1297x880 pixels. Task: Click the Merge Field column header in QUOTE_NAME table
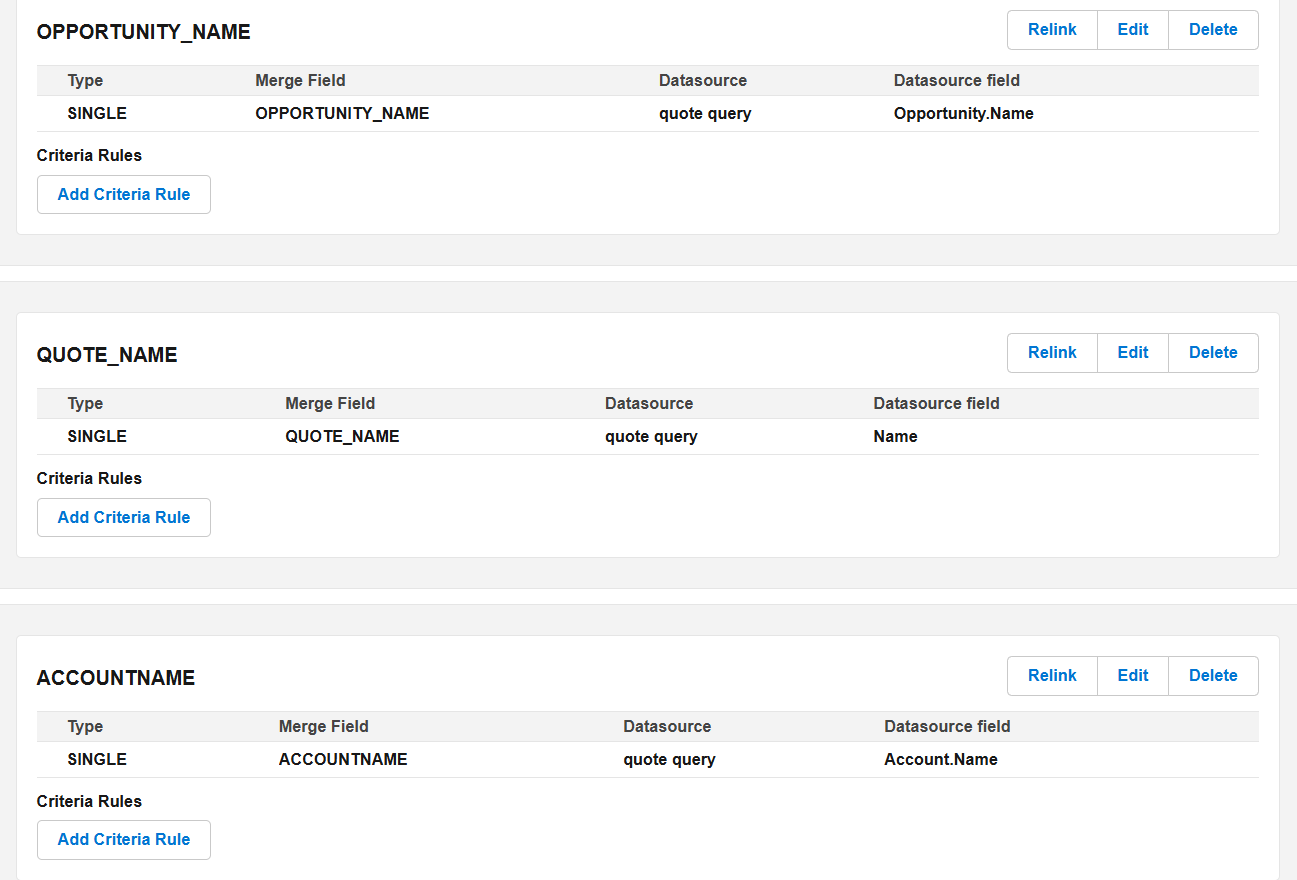tap(330, 404)
